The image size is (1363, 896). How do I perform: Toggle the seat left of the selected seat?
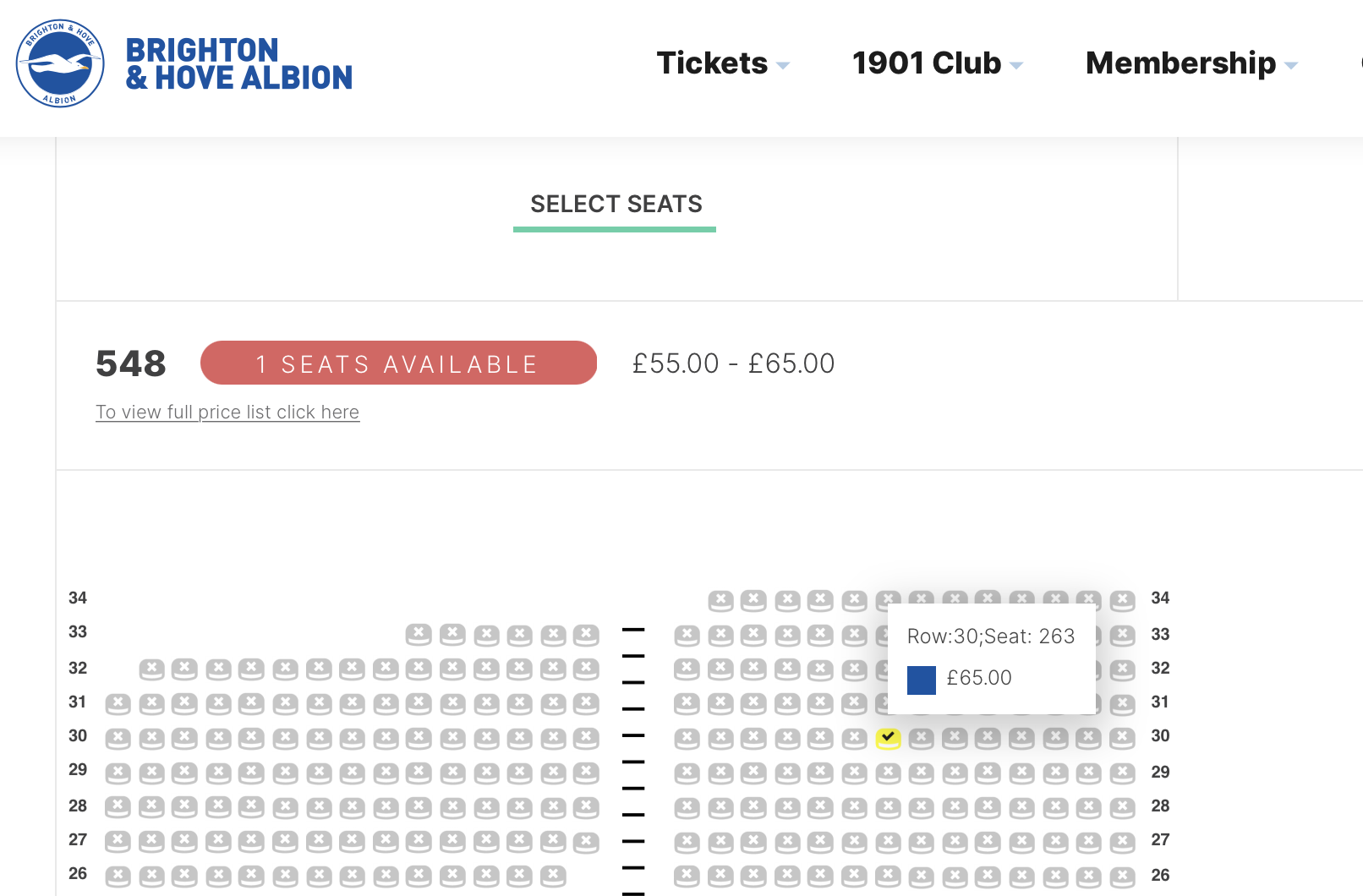(x=854, y=738)
